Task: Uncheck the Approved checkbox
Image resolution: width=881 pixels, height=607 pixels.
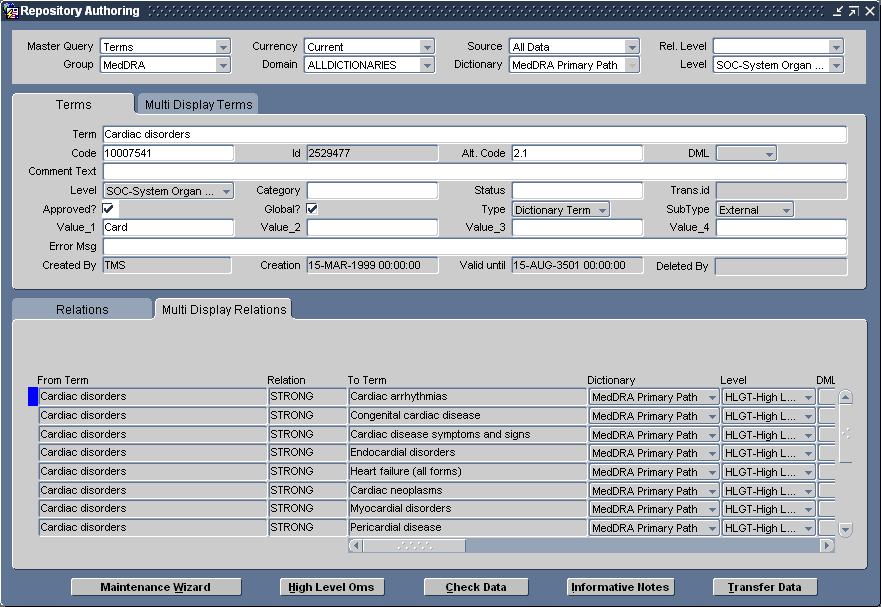Action: 107,209
